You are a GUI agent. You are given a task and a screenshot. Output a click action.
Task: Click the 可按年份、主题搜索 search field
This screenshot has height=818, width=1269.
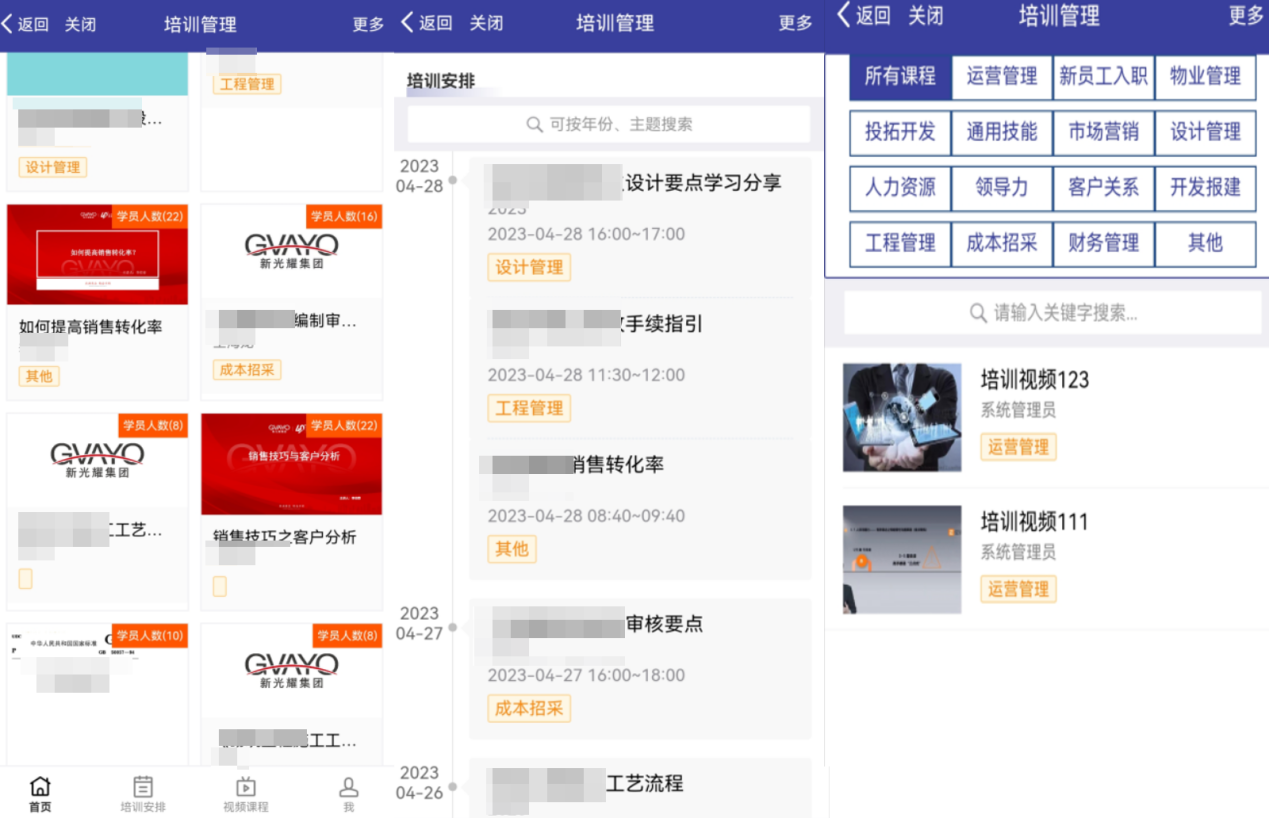(x=609, y=125)
